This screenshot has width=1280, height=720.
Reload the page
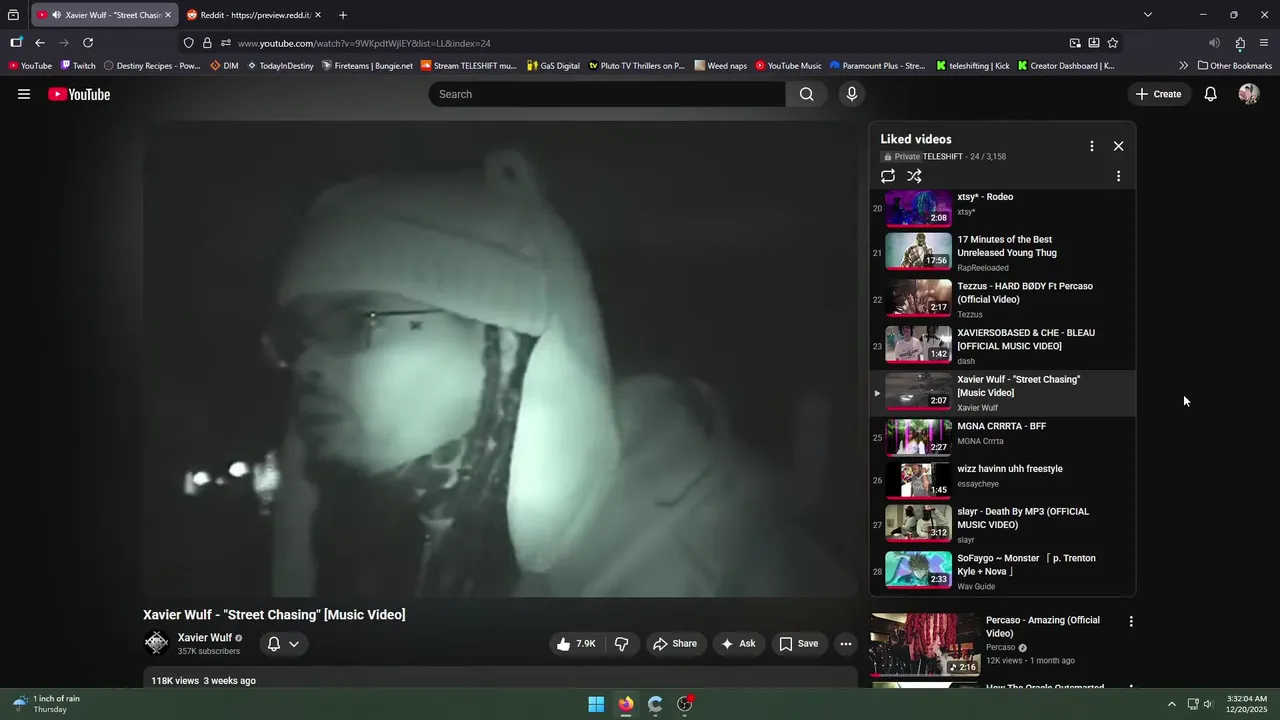(88, 43)
